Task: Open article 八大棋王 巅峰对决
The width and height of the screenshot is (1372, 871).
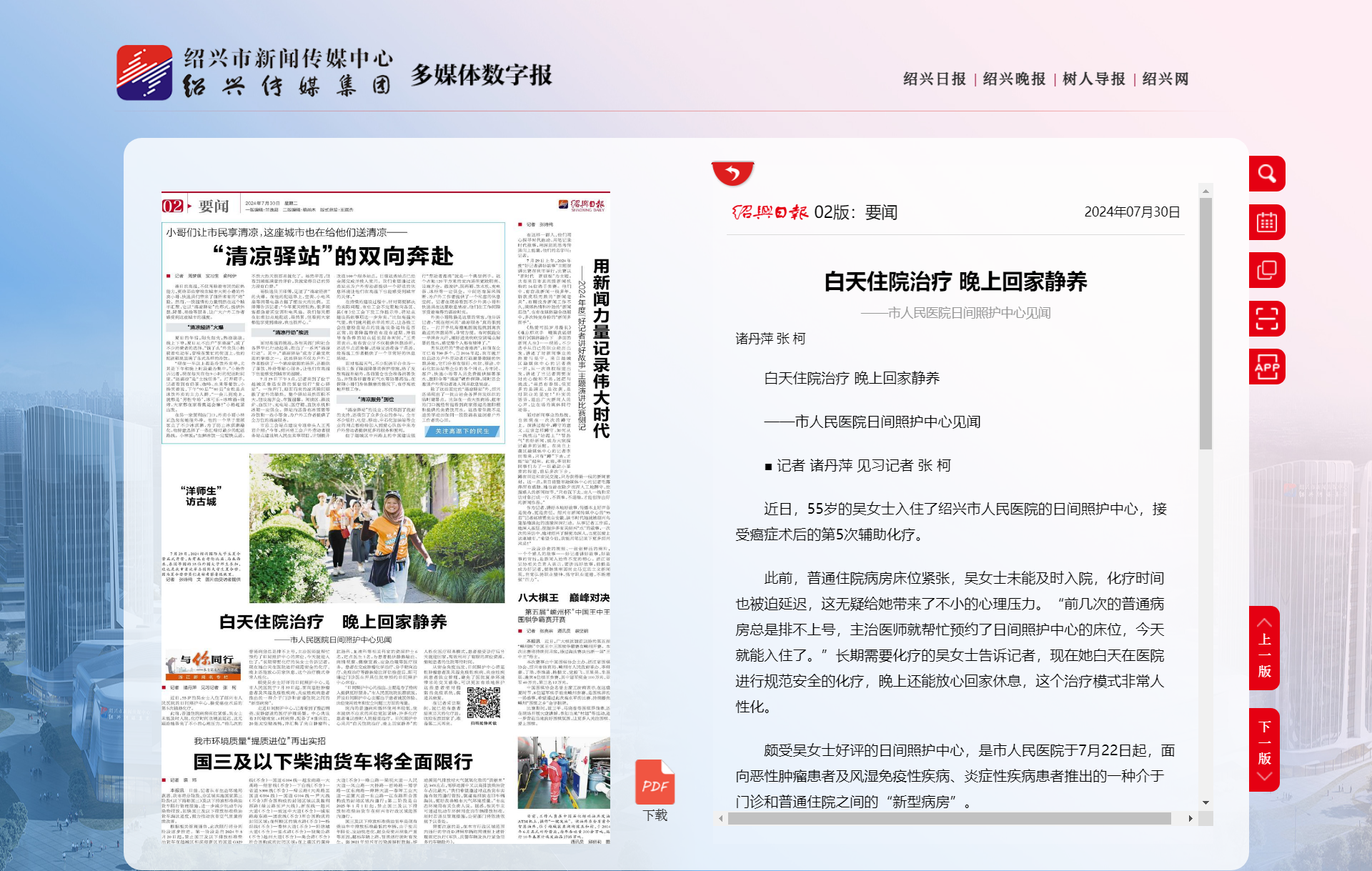Action: pyautogui.click(x=563, y=597)
